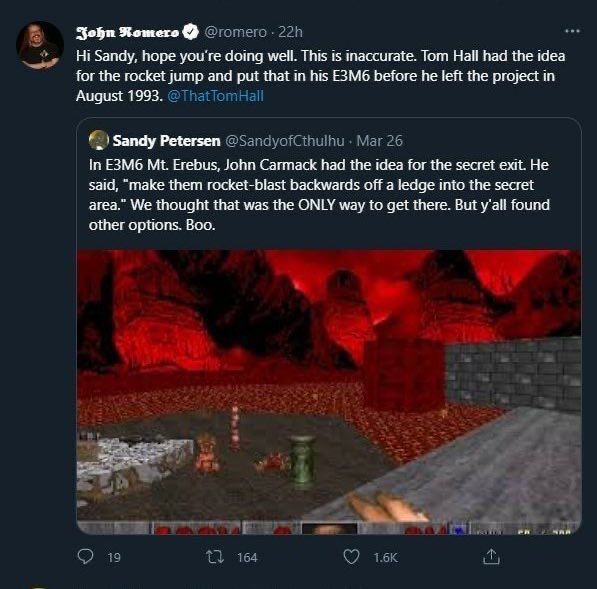Like the tweet with the heart icon

(x=351, y=557)
